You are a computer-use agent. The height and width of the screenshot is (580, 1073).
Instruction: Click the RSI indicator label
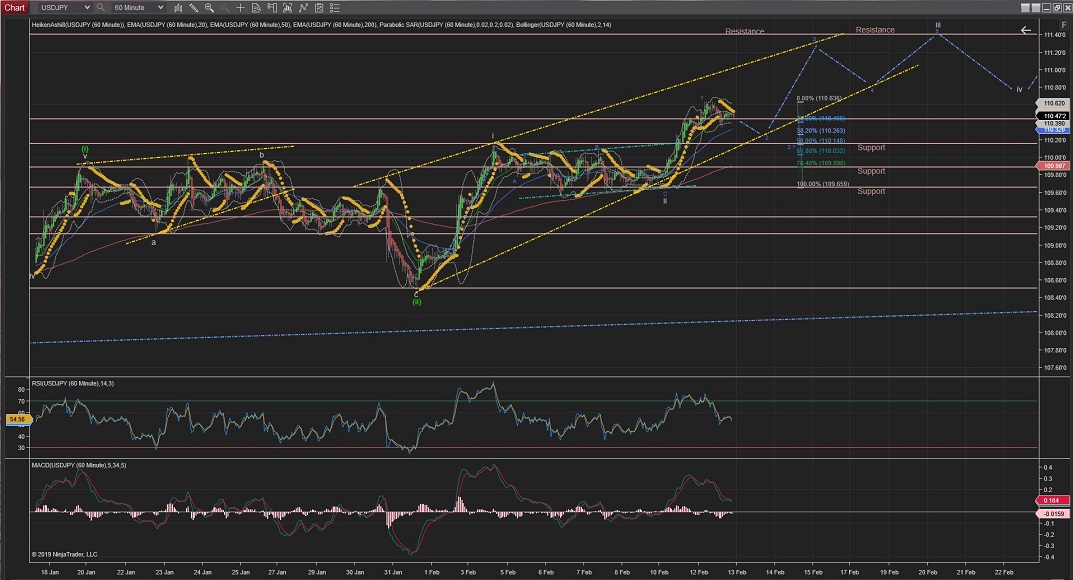tap(73, 382)
